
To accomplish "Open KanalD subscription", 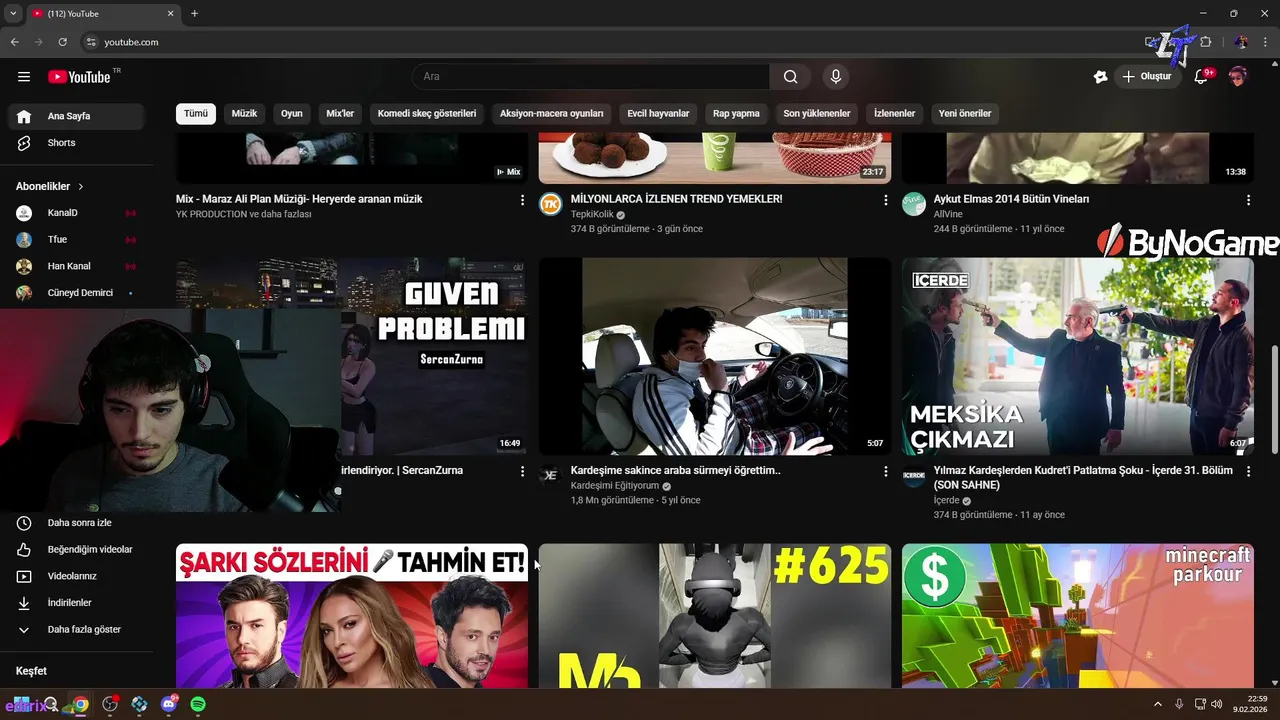I will 76,213.
